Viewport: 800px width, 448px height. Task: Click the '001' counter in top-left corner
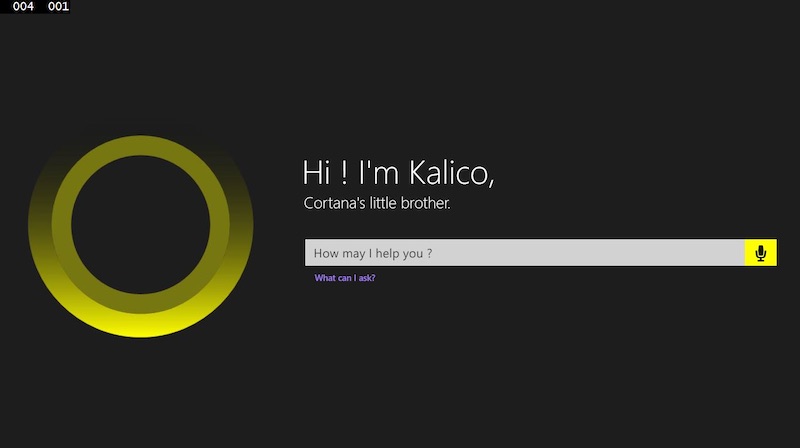tap(58, 6)
